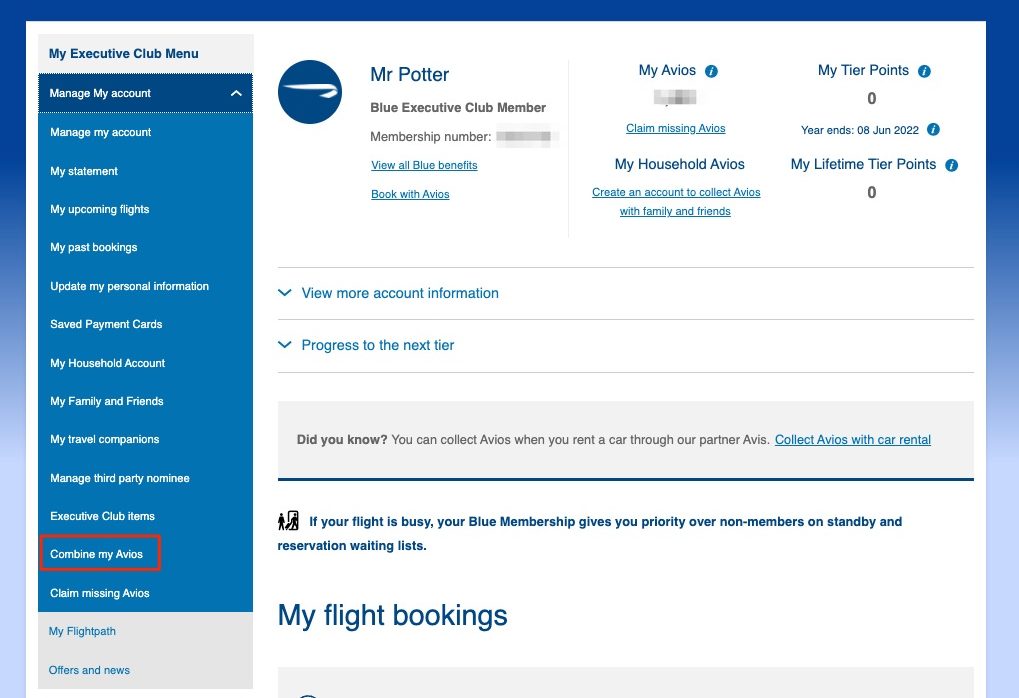Go to Saved Payment Cards

(x=106, y=324)
